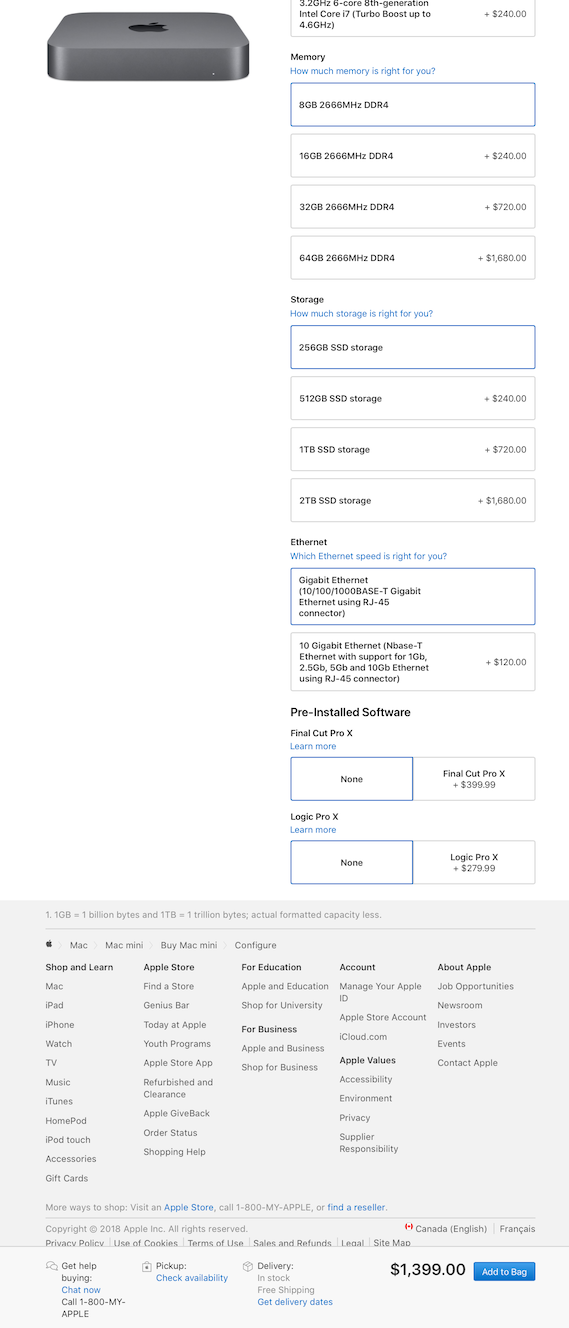This screenshot has width=569, height=1328.
Task: Click Configure breadcrumb item
Action: (x=256, y=945)
